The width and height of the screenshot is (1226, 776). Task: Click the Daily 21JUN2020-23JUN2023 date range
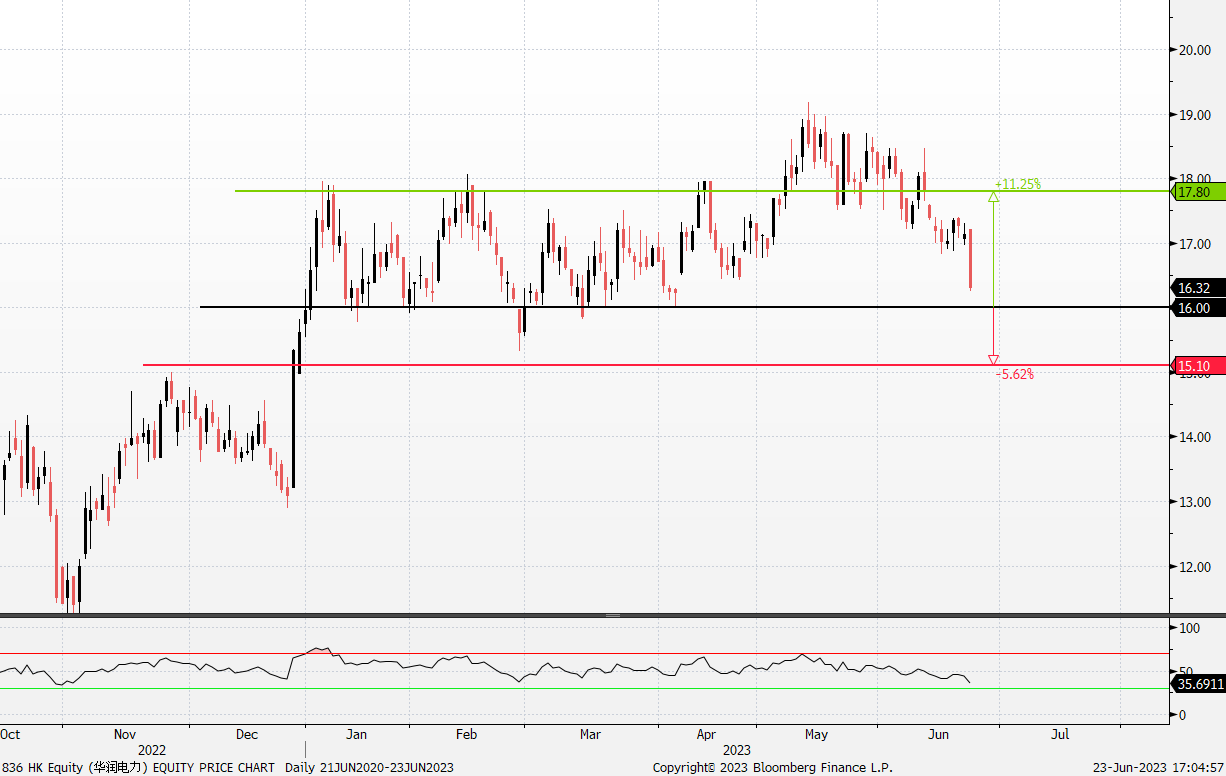pos(369,768)
